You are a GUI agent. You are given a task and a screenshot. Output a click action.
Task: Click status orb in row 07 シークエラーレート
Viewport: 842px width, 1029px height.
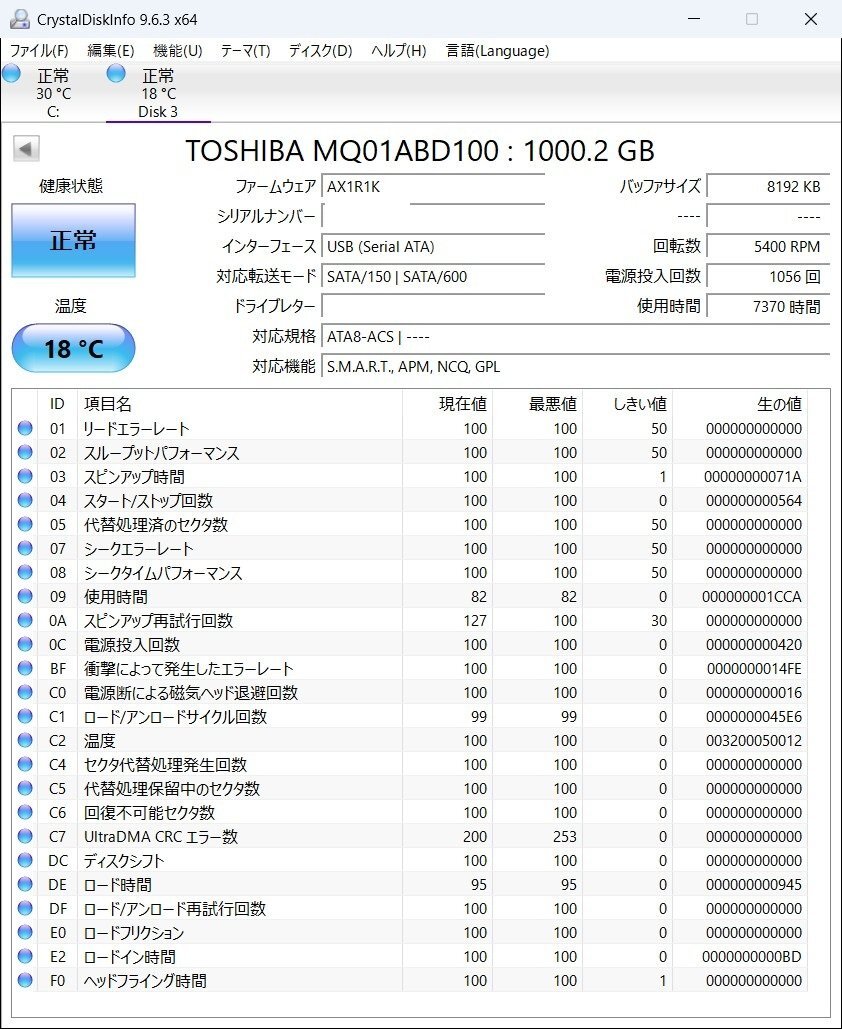coord(25,549)
